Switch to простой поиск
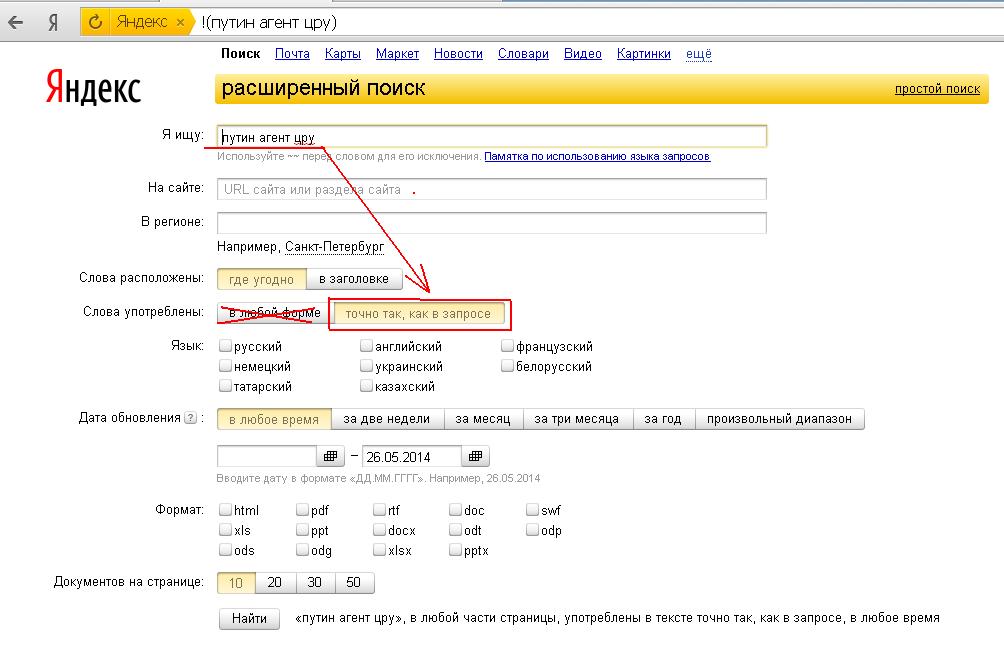Viewport: 1004px width, 663px height. point(937,89)
